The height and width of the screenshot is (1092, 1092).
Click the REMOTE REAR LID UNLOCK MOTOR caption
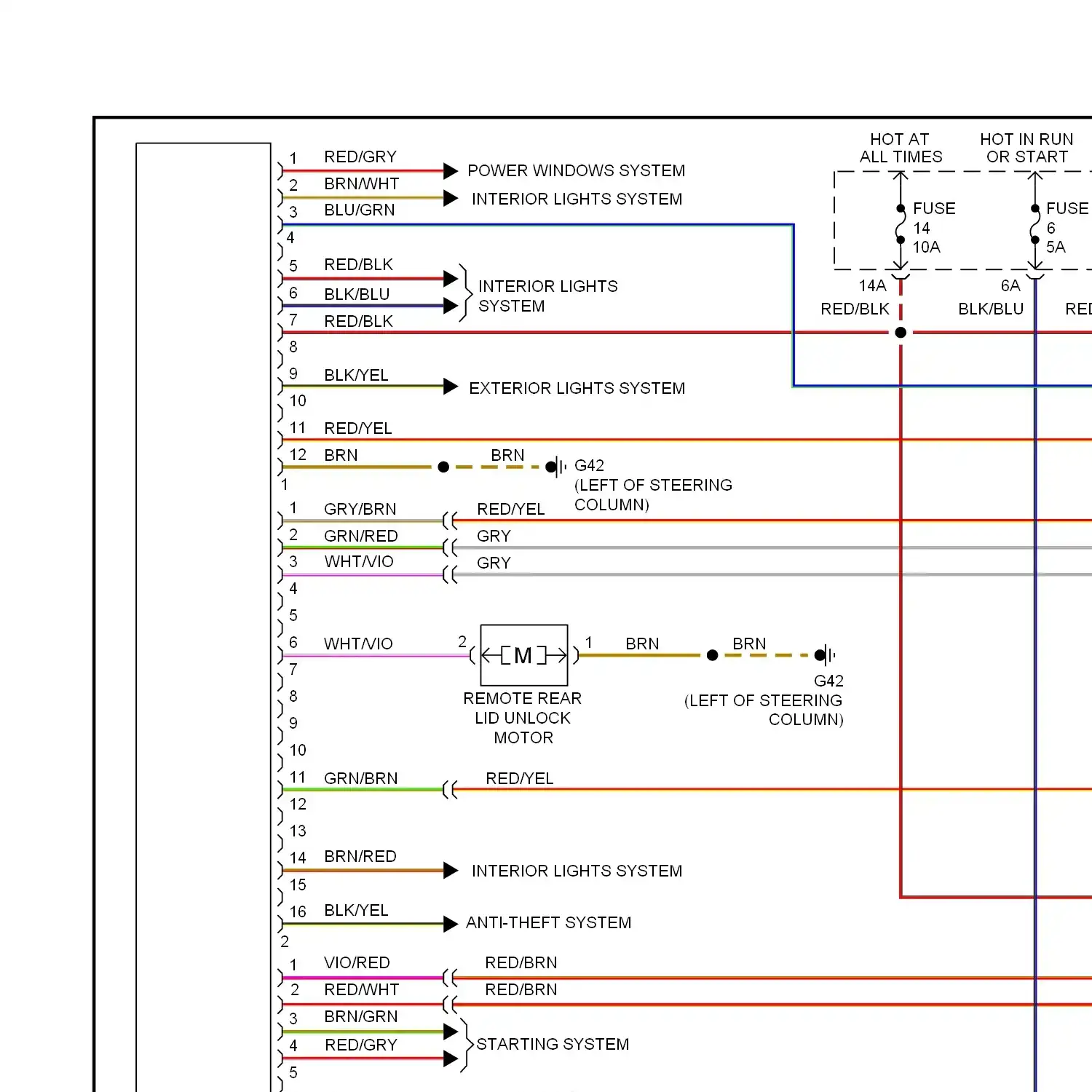point(523,718)
